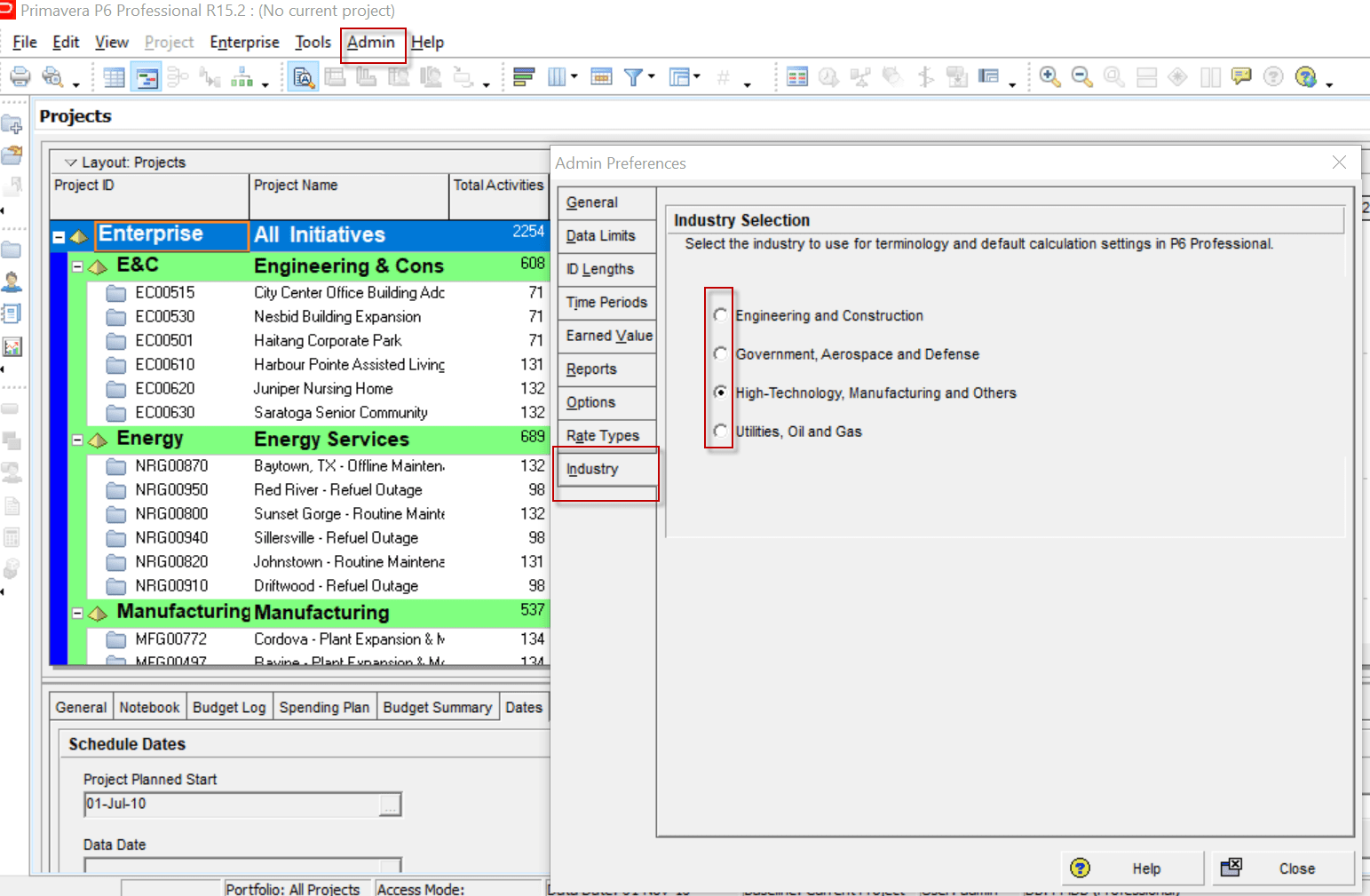Viewport: 1370px width, 896px height.
Task: Open the Budget Summary details tab
Action: pos(437,708)
